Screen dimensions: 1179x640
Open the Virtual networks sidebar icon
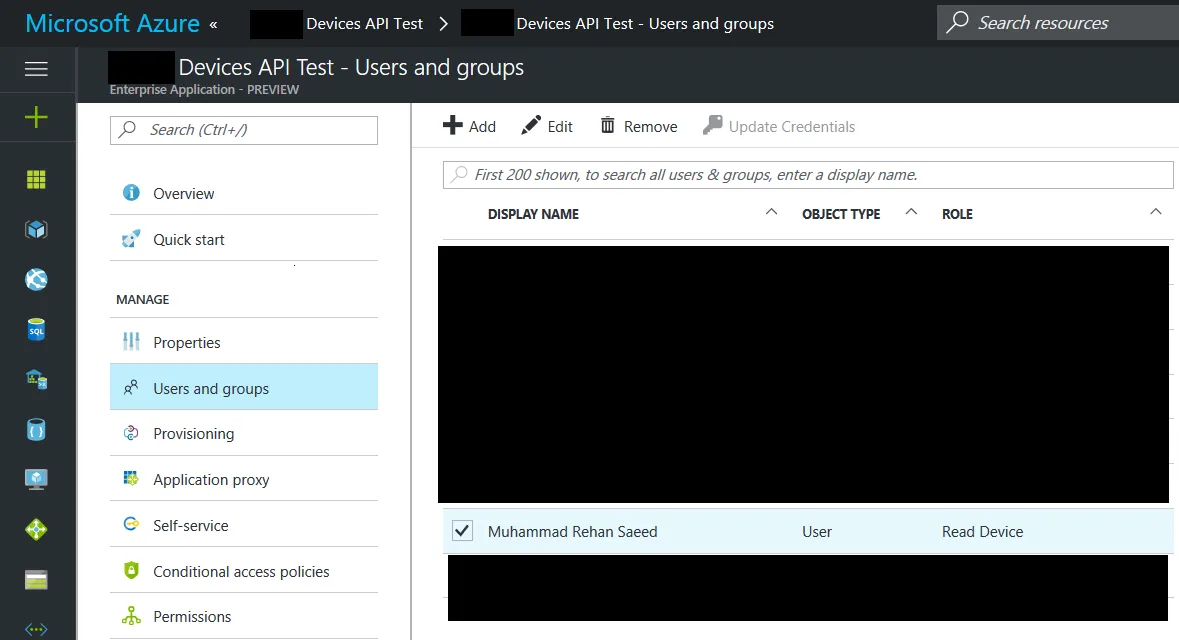click(36, 629)
